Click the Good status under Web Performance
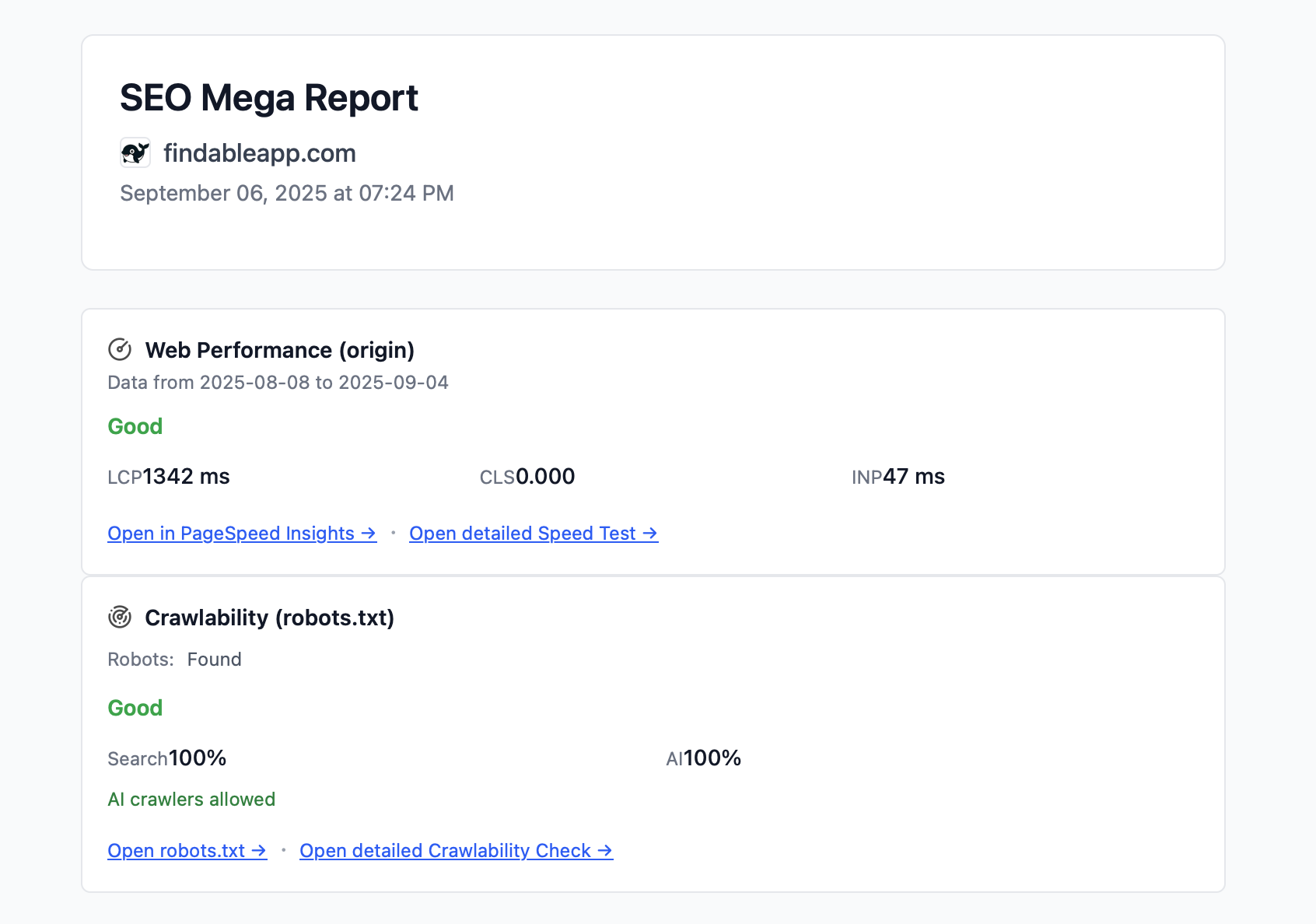 pos(135,426)
